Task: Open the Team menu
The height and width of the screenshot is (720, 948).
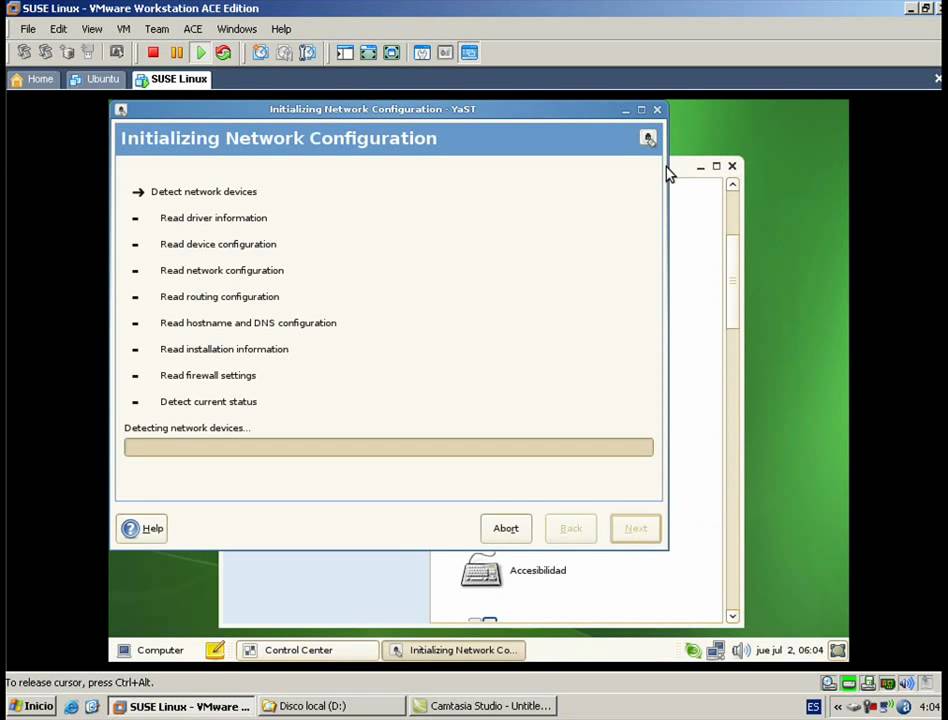Action: pos(157,29)
